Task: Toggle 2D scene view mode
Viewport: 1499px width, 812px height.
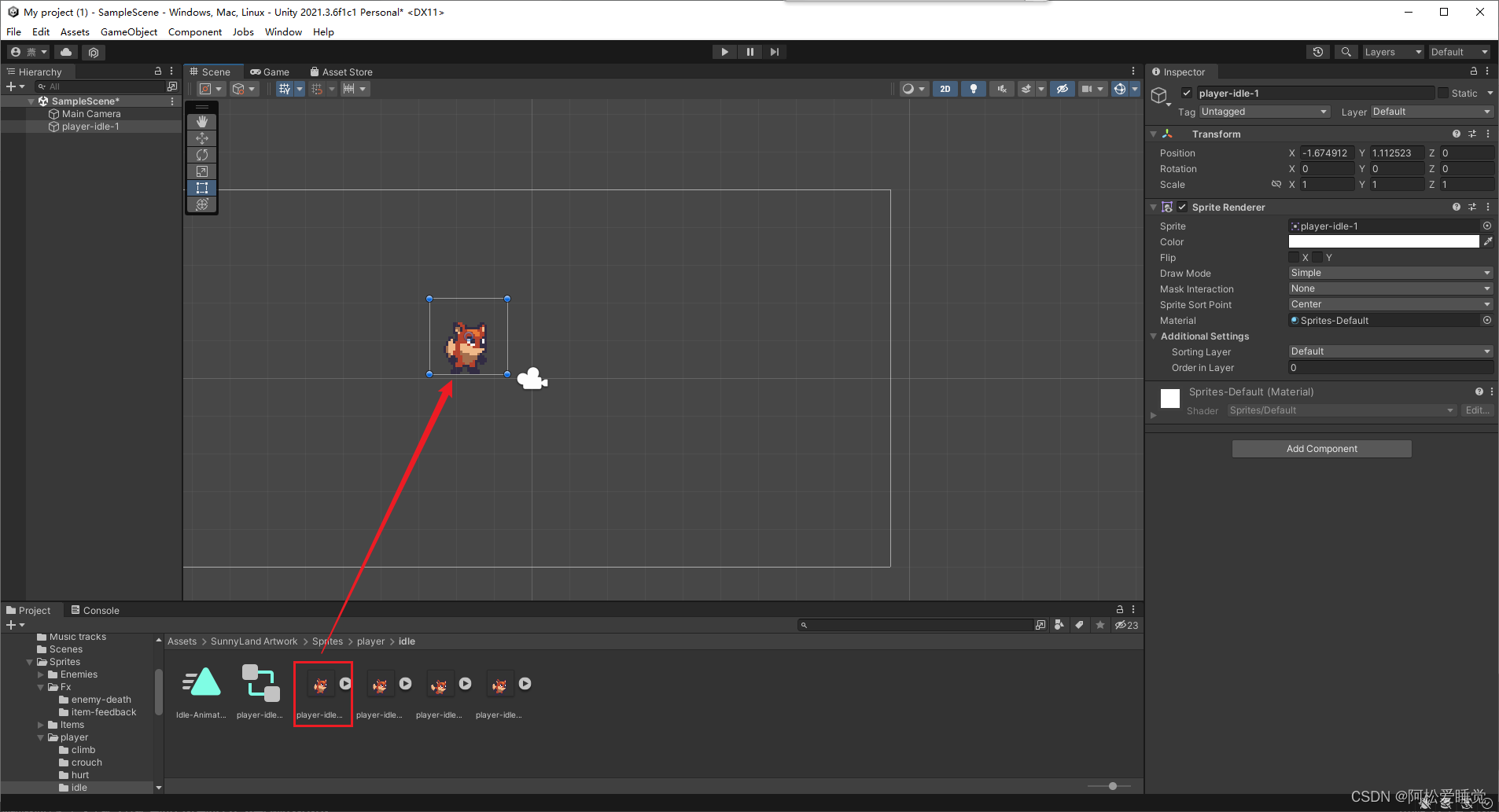Action: tap(945, 89)
